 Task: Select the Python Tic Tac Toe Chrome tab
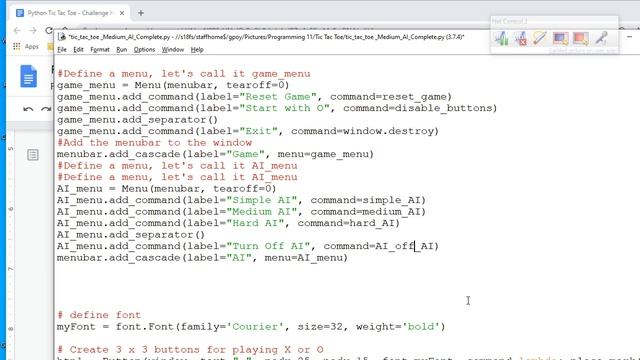(x=69, y=13)
